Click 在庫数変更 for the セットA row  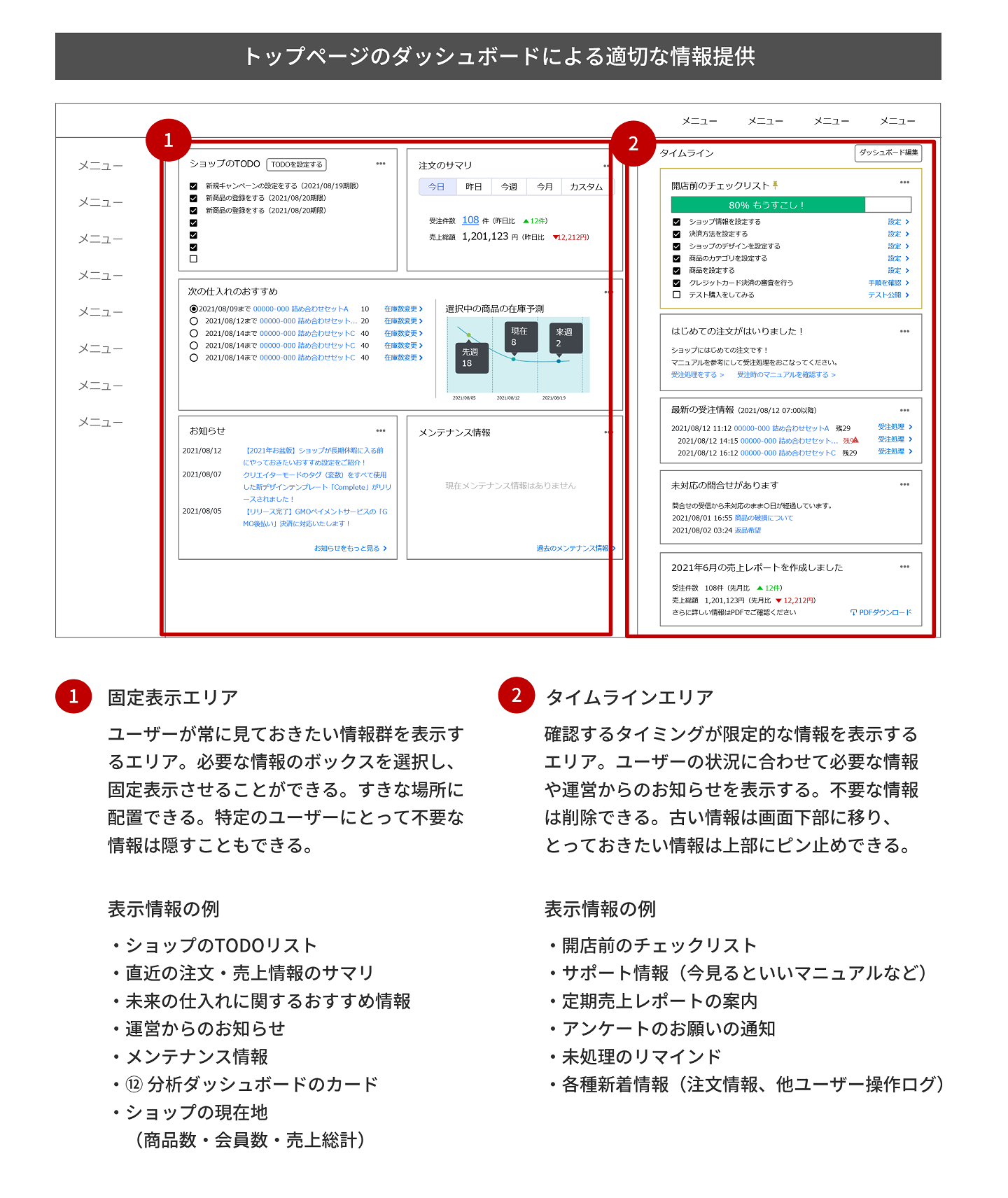tap(403, 309)
